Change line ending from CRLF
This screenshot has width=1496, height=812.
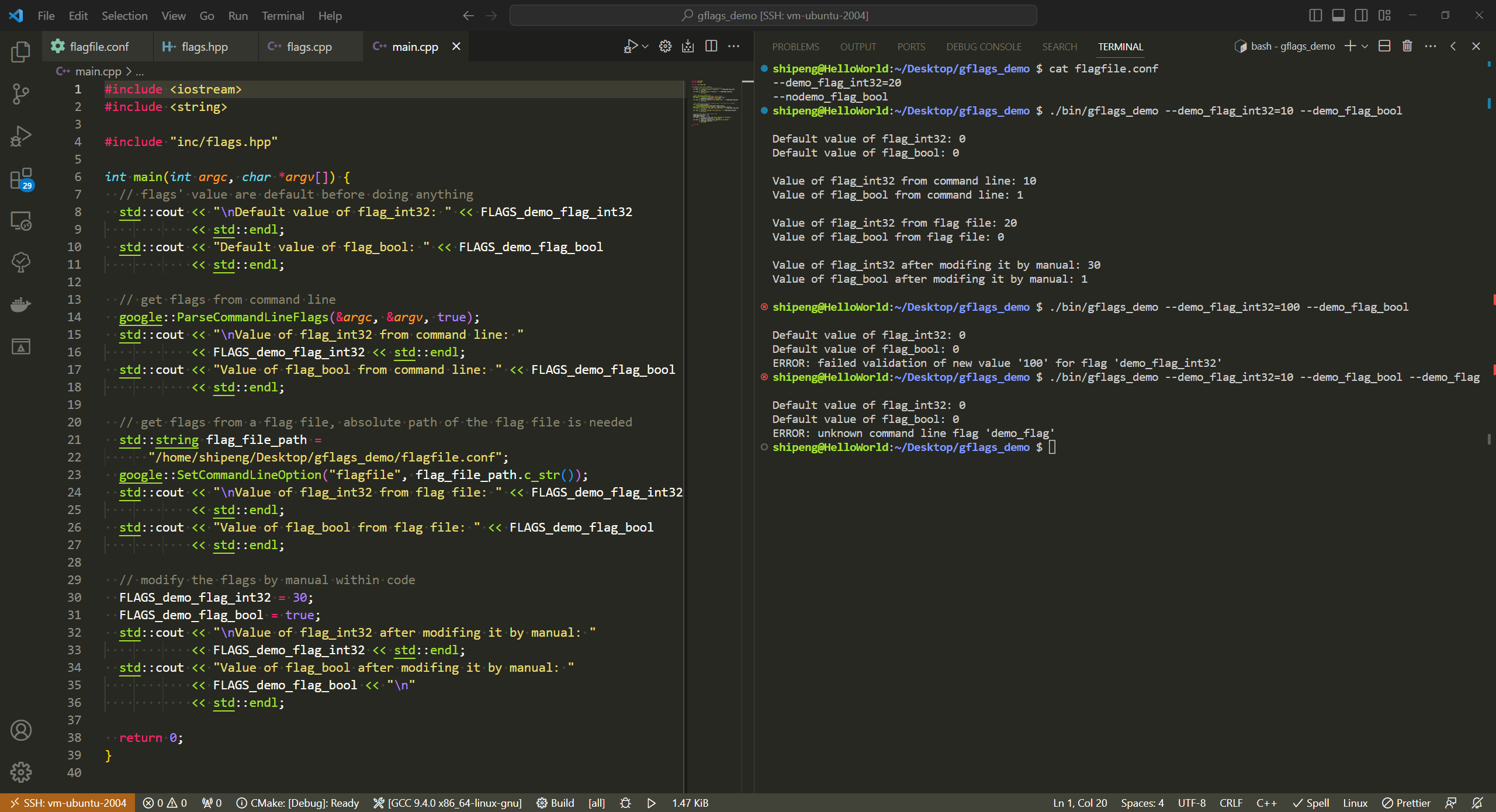click(x=1230, y=803)
